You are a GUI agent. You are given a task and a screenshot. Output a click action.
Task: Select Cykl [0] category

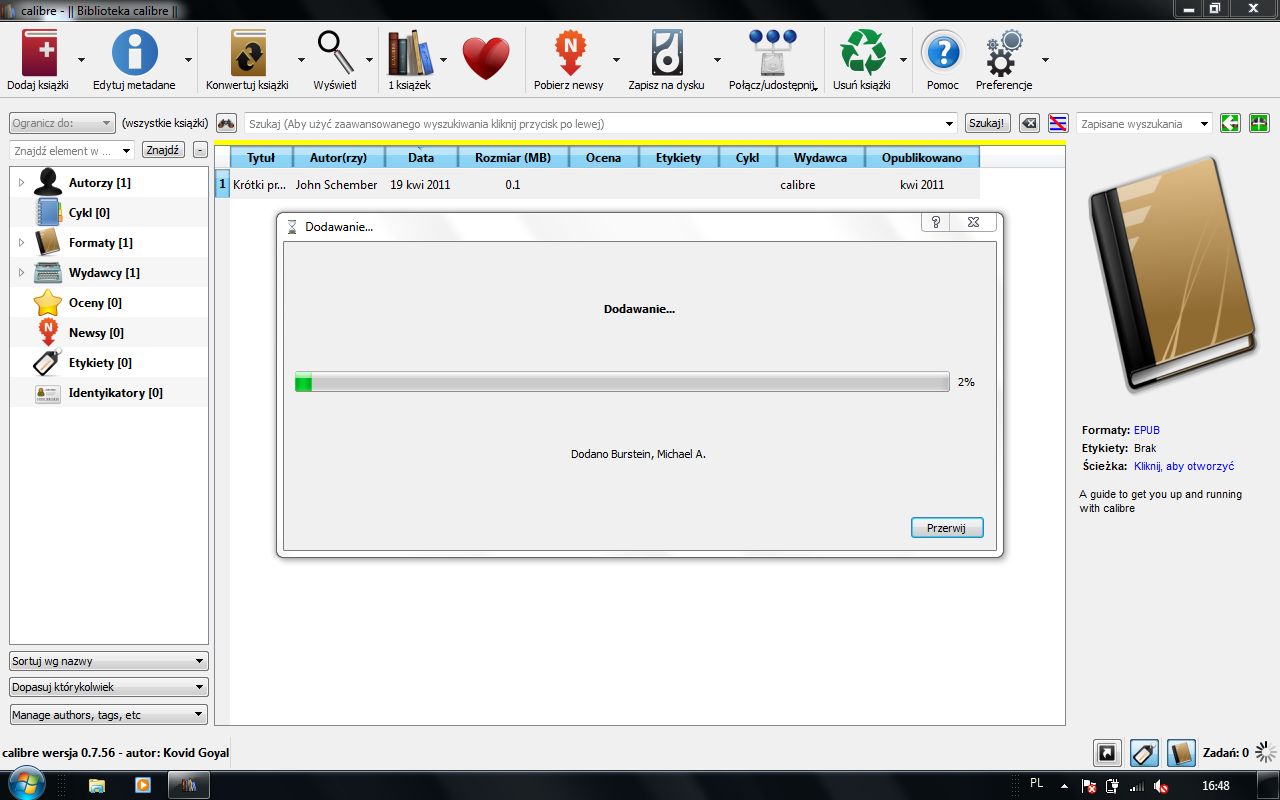coord(89,213)
